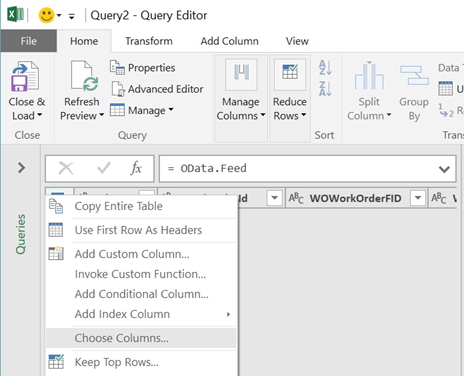Screen dimensions: 464x376
Task: Click the Refresh Preview icon
Action: [85, 76]
